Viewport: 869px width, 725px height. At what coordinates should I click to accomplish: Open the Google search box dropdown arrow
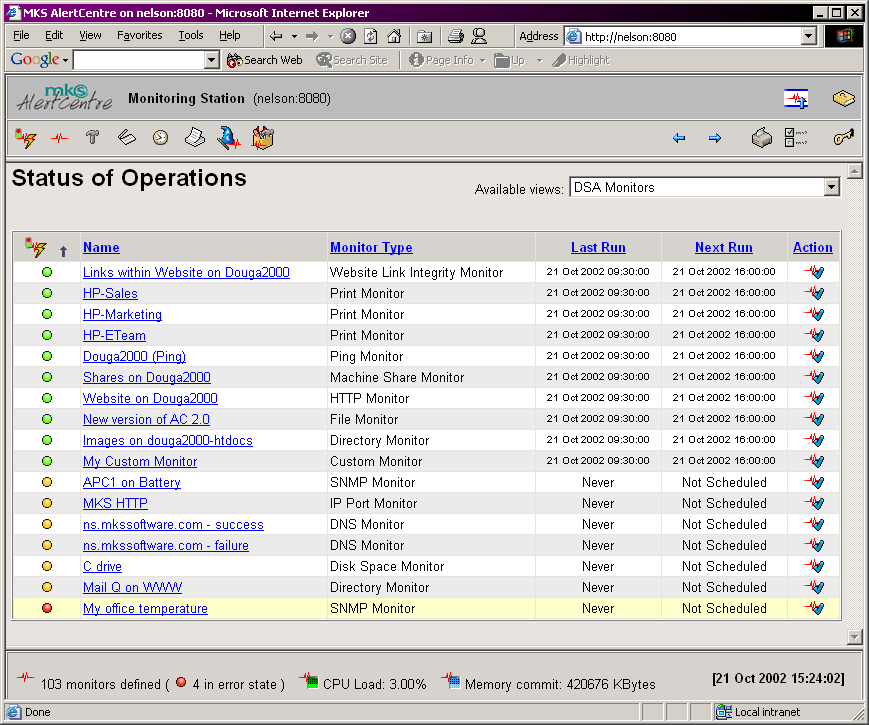211,60
